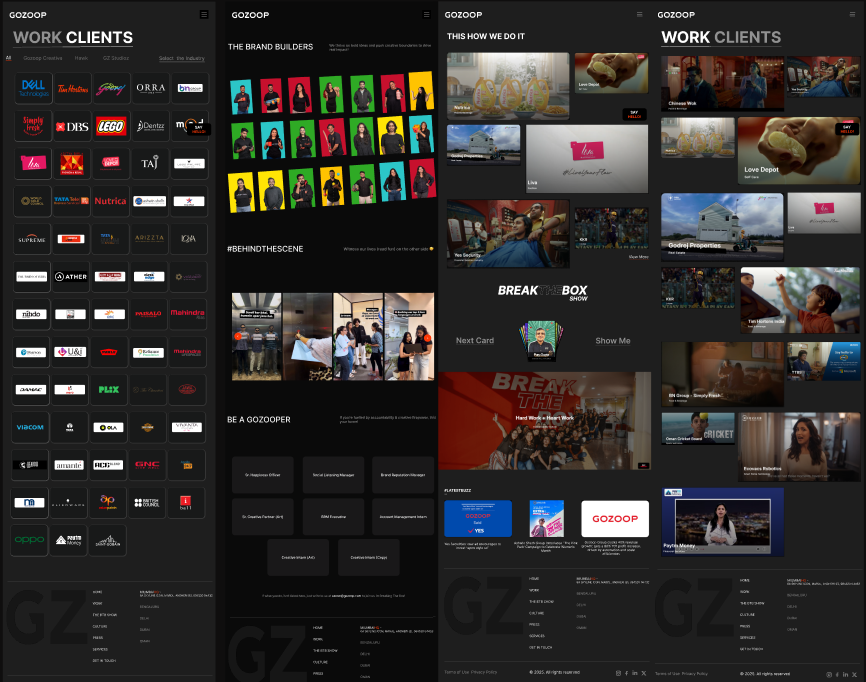Click the Dell Technologies client logo

pos(31,88)
